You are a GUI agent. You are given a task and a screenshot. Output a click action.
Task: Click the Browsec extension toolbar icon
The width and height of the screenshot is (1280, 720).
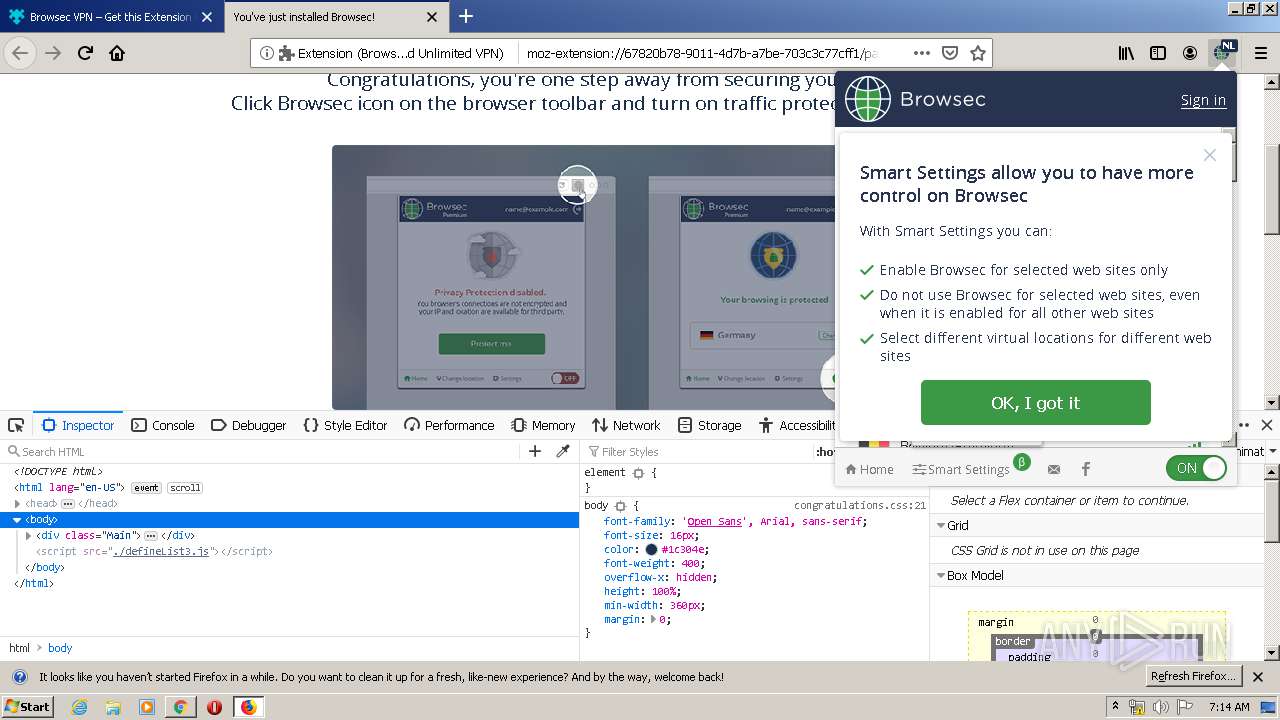coord(1223,53)
